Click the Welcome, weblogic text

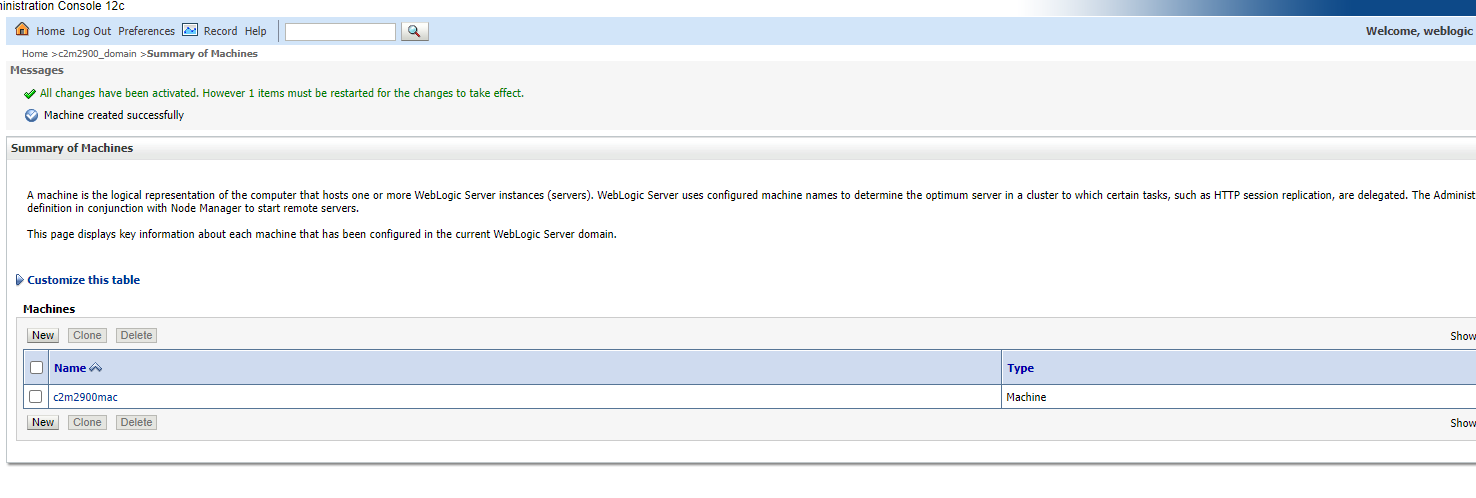tap(1419, 31)
